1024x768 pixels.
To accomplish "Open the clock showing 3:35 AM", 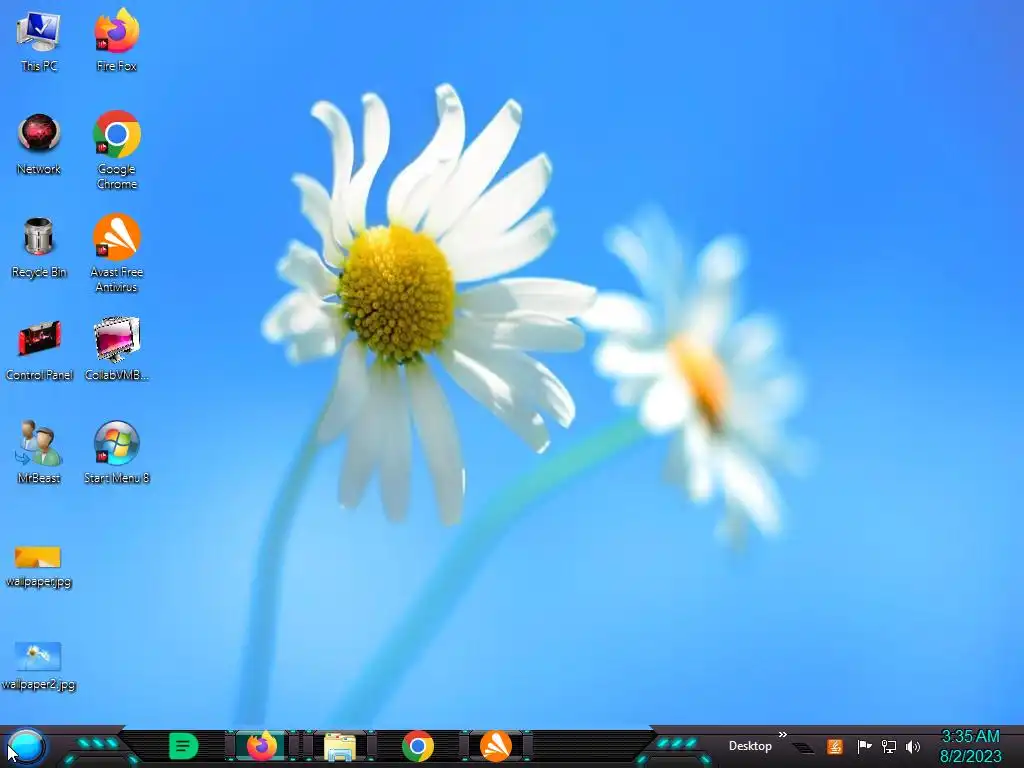I will (x=970, y=746).
